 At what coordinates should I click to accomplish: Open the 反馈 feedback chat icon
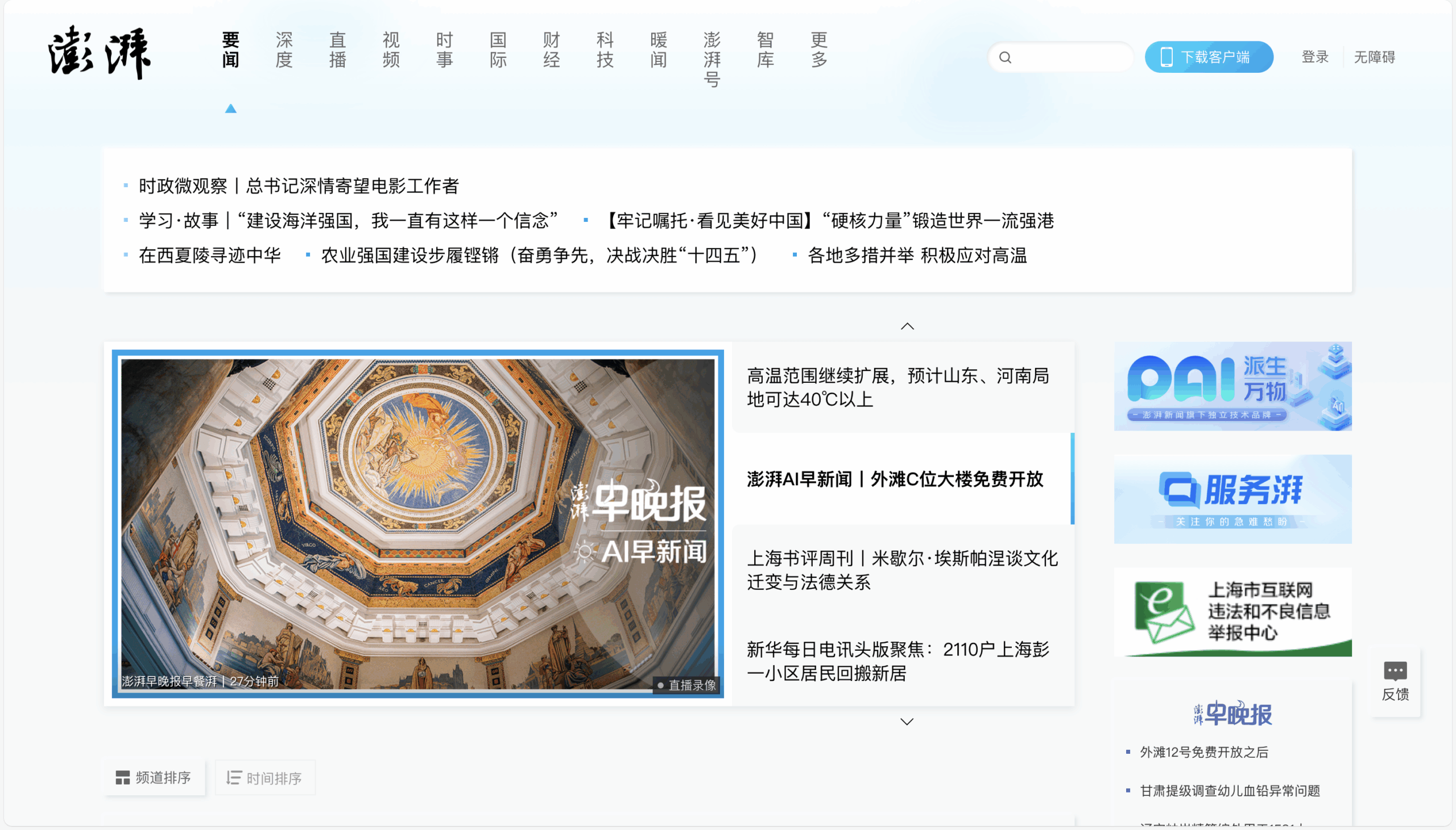pos(1395,671)
